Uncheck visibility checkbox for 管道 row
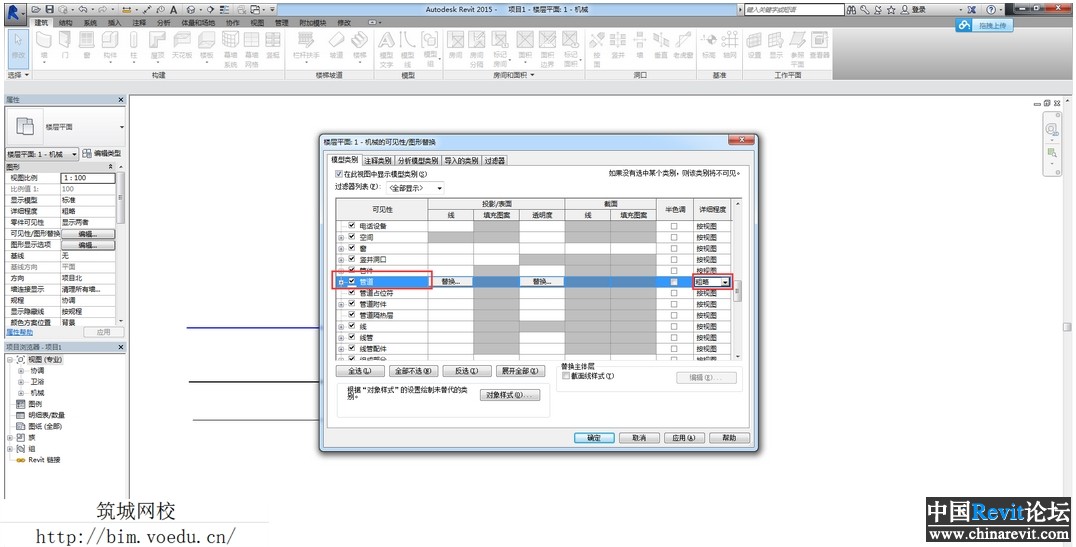The width and height of the screenshot is (1076, 547). point(352,281)
